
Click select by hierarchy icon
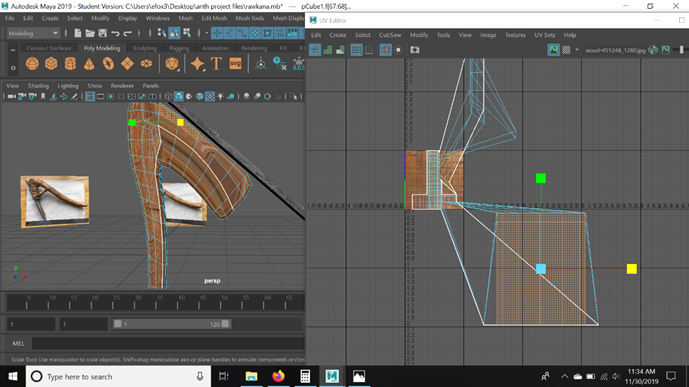[x=162, y=33]
